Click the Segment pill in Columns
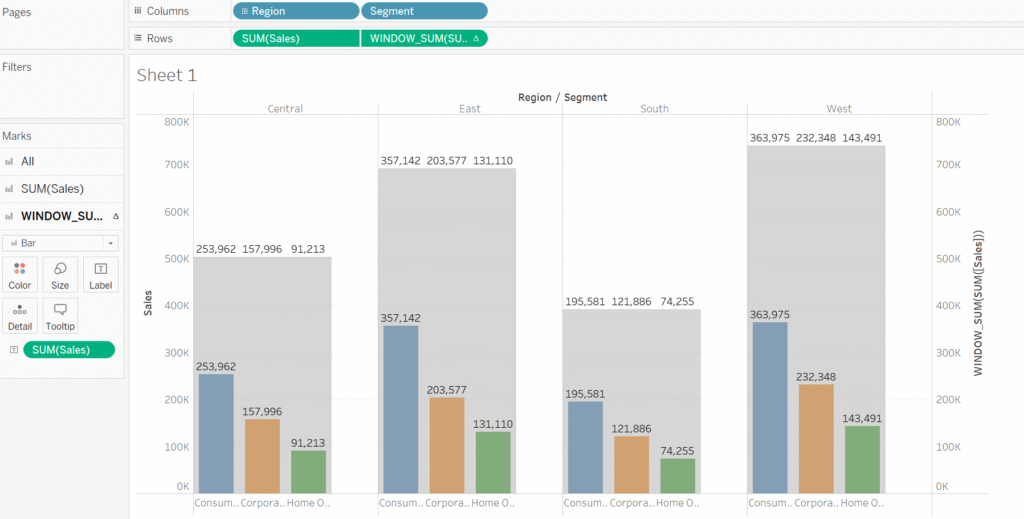1024x519 pixels. [424, 11]
